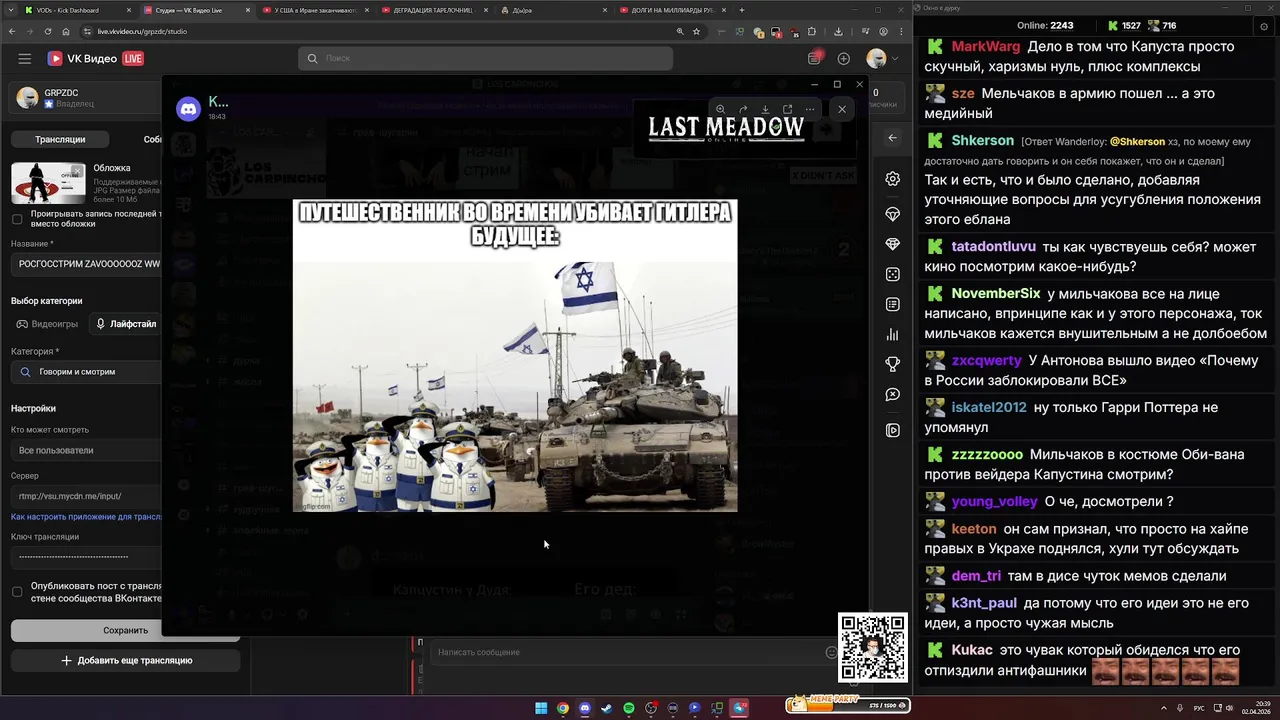
Task: Open the VK profile avatar dropdown
Action: click(x=881, y=59)
